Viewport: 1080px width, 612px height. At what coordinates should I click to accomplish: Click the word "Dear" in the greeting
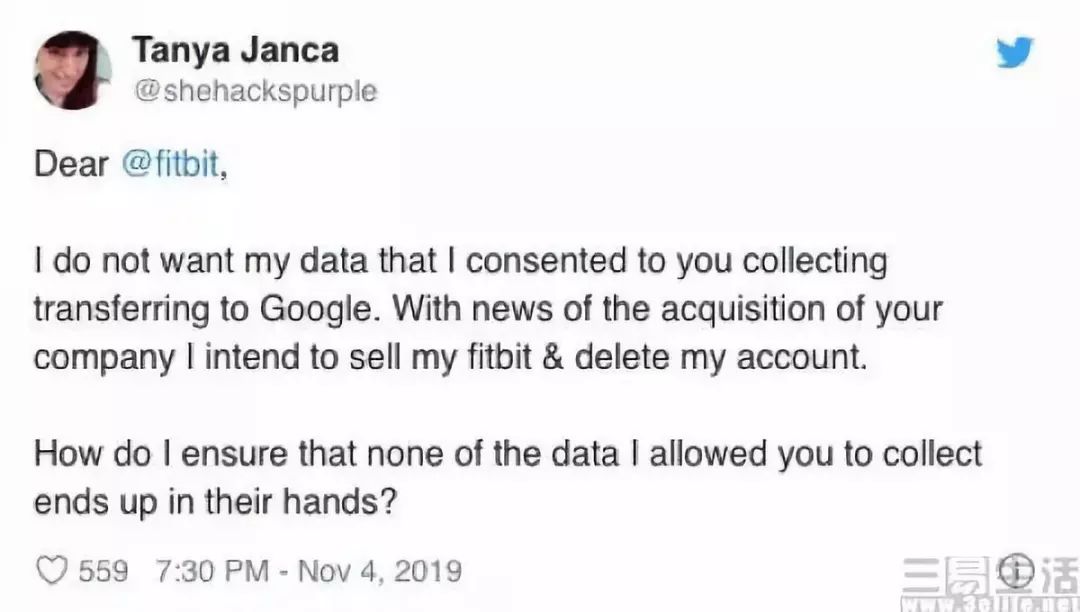[70, 164]
